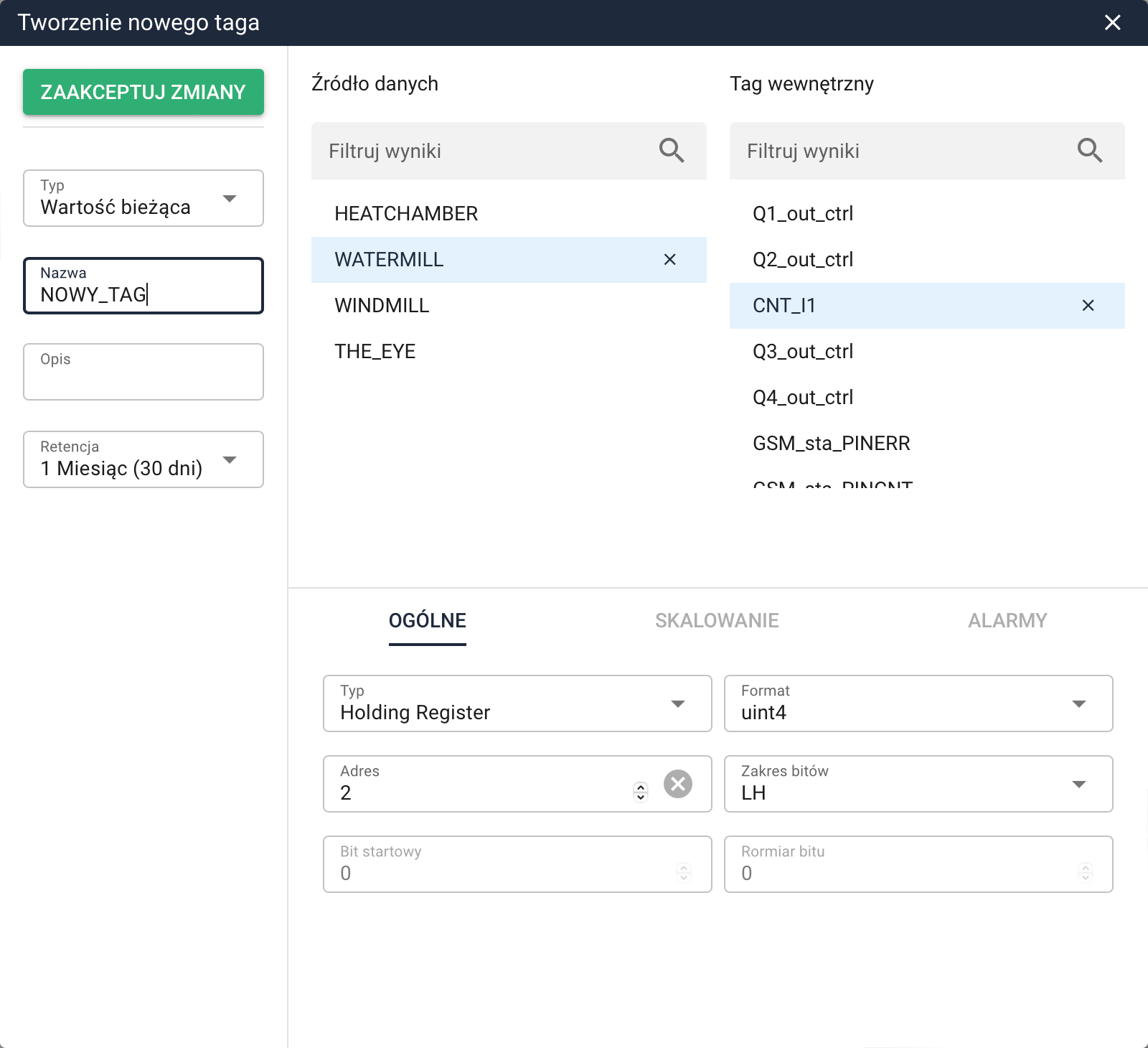Image resolution: width=1148 pixels, height=1048 pixels.
Task: Click the Rormiar bitu spinner arrows
Action: click(x=1086, y=872)
